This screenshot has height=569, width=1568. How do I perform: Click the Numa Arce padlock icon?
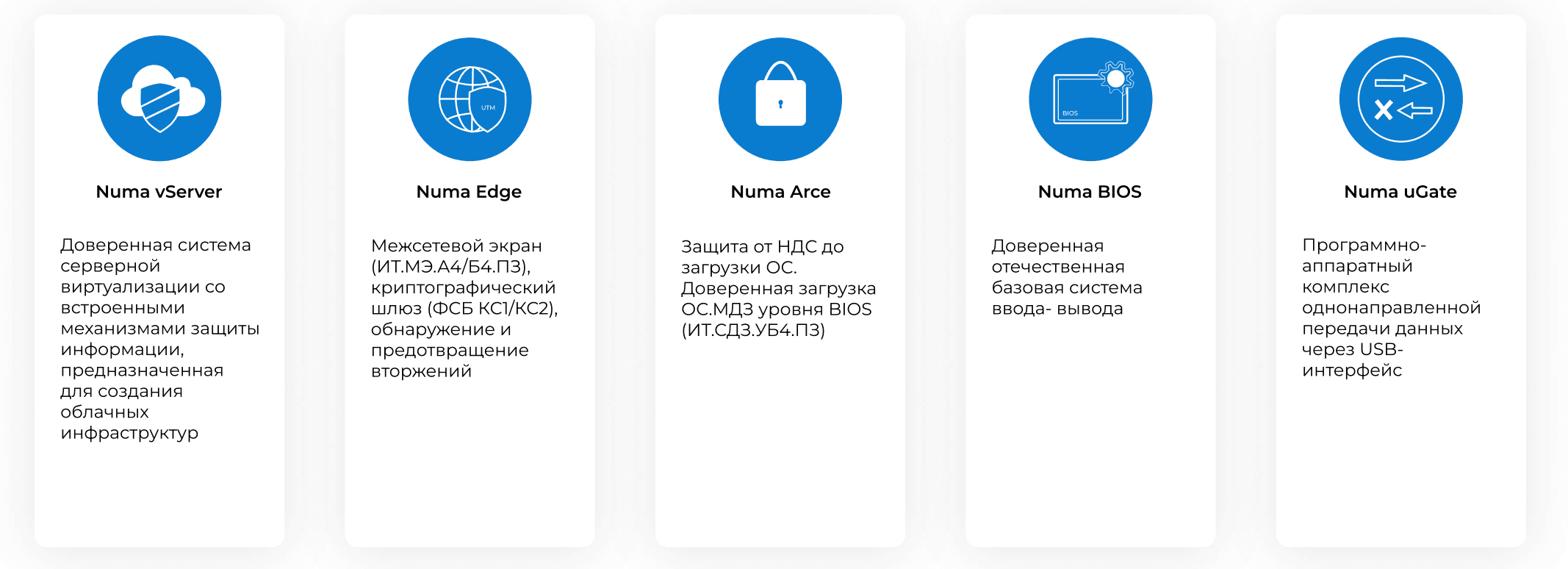pos(780,99)
